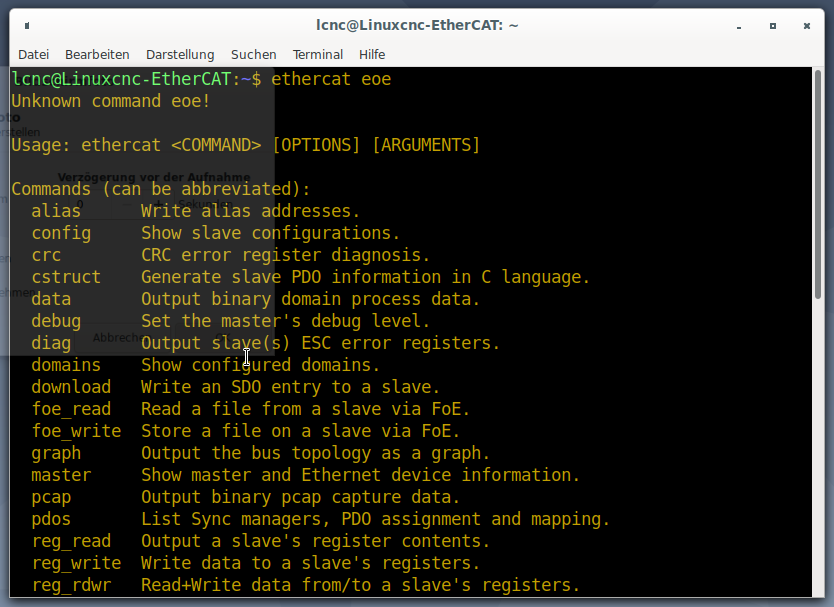
Task: Click the 'diag' command row
Action: point(265,343)
